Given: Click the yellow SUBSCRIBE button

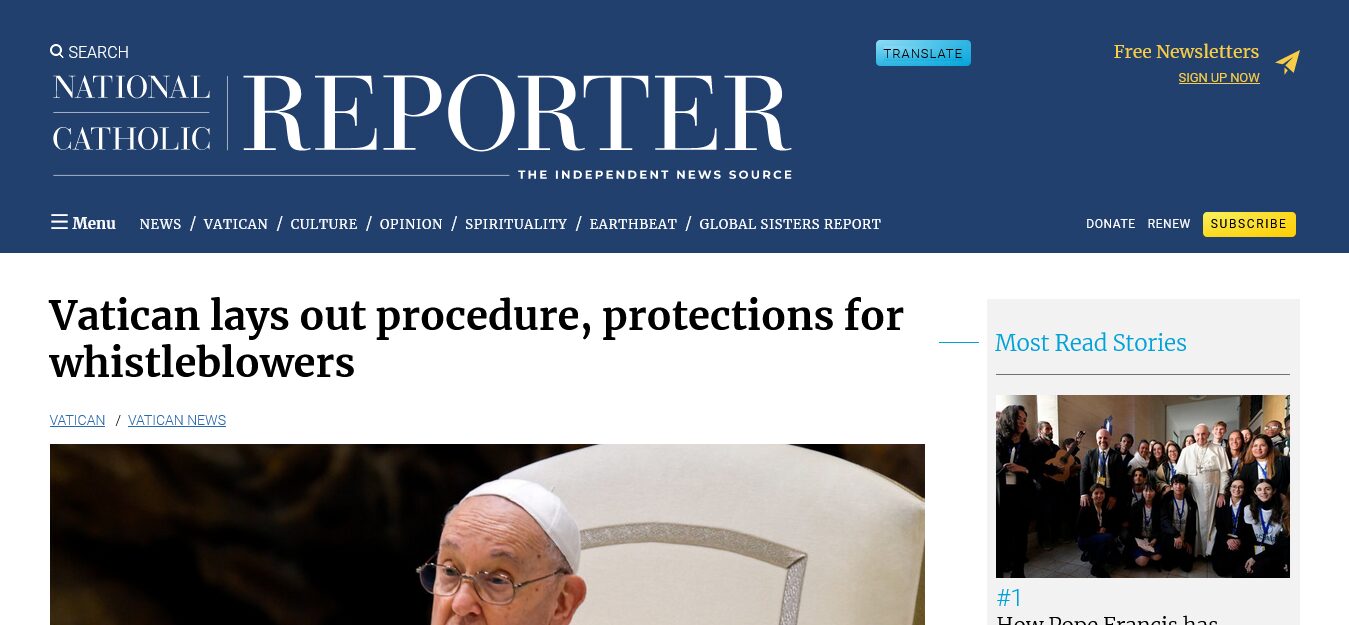Looking at the screenshot, I should tap(1249, 224).
